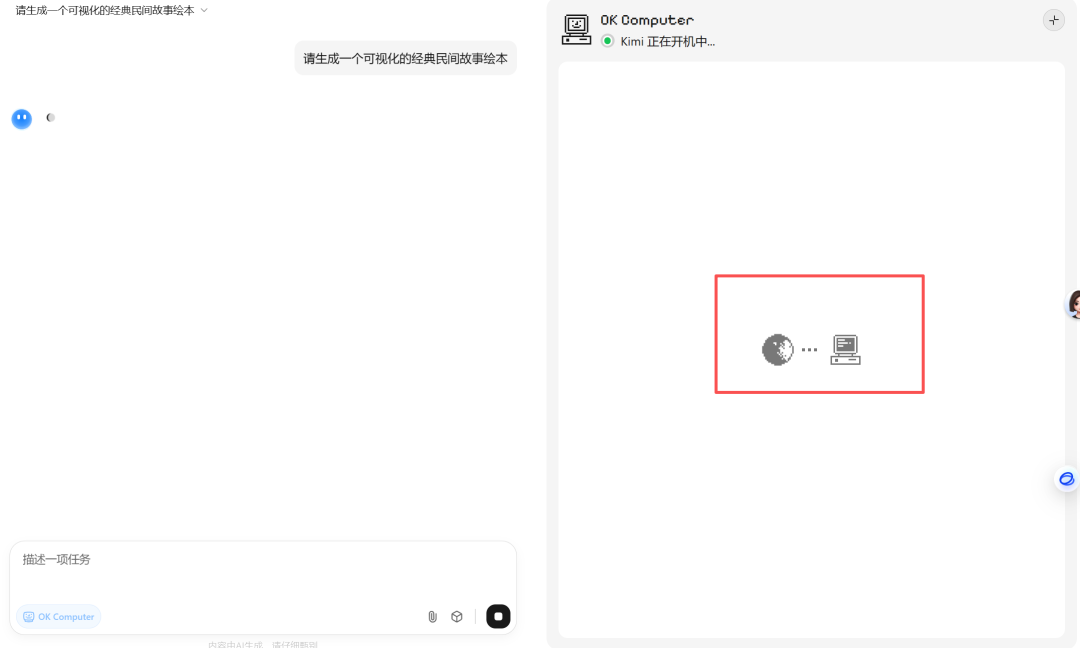Image resolution: width=1080 pixels, height=648 pixels.
Task: Click the loading globe icon in center
Action: pos(778,350)
